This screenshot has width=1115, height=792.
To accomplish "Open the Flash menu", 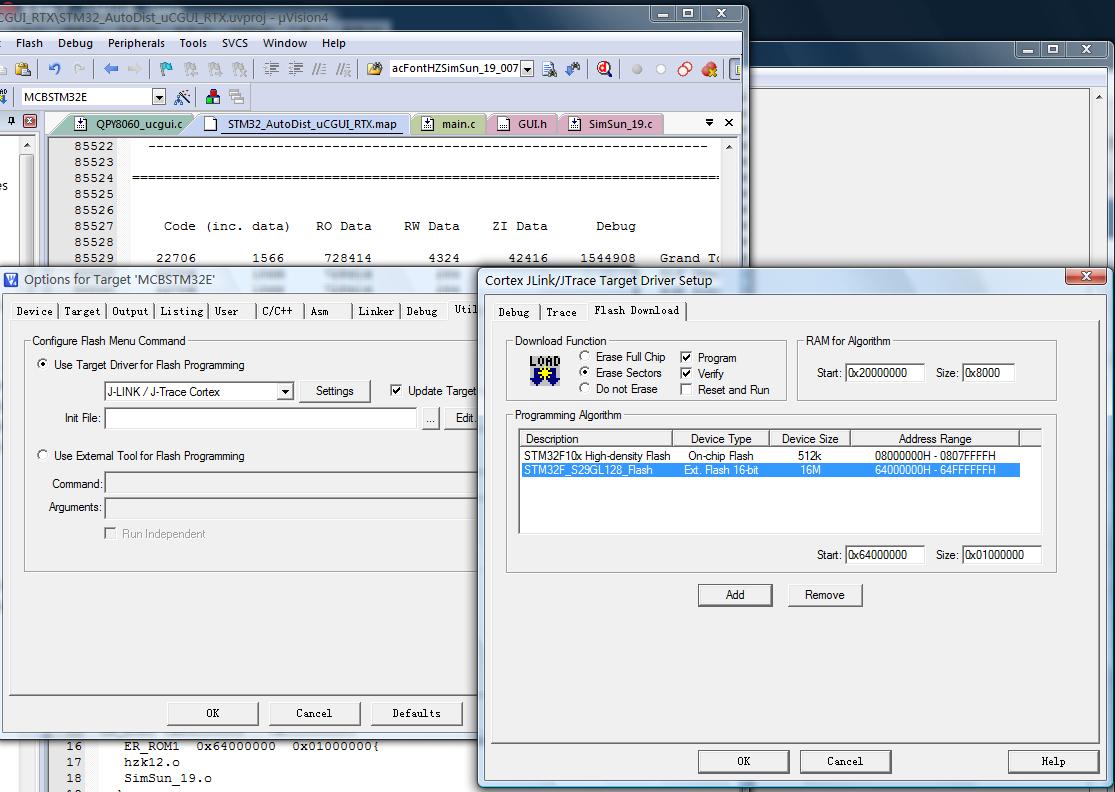I will tap(29, 43).
